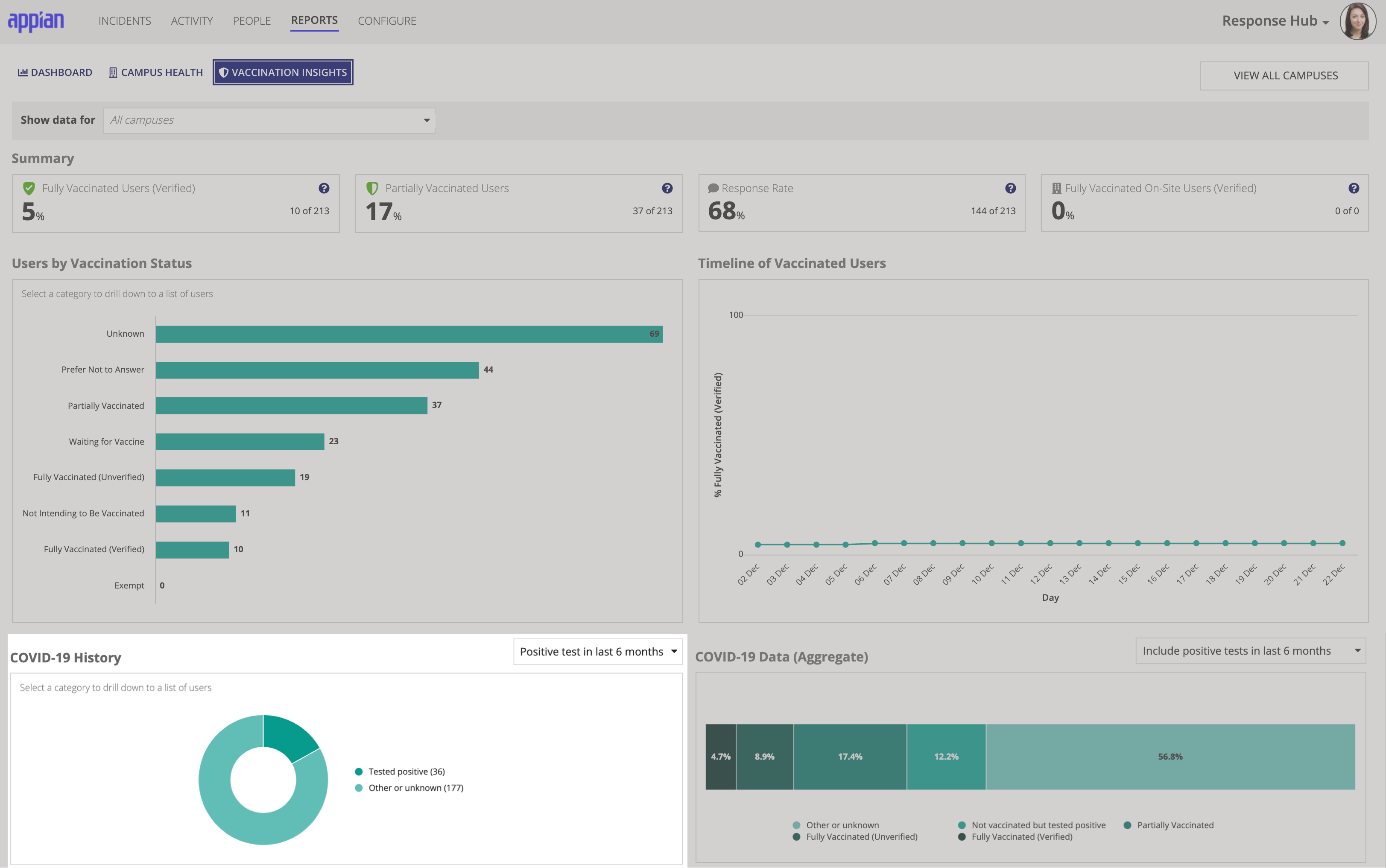Click the Exempt category label

point(129,585)
